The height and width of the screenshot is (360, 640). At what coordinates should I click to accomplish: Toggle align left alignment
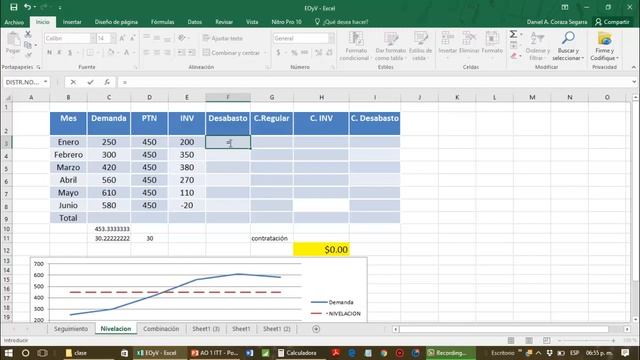tap(147, 53)
